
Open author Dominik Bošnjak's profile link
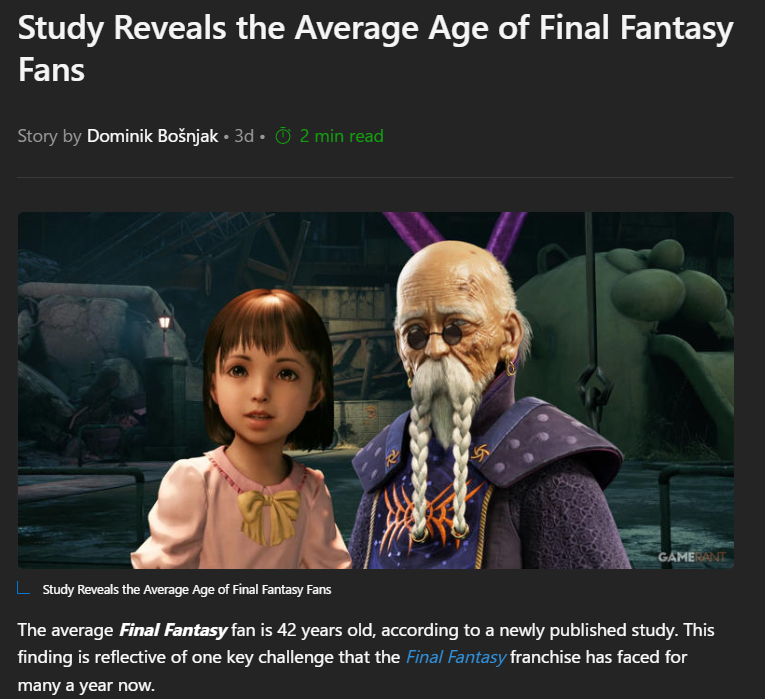tap(152, 136)
